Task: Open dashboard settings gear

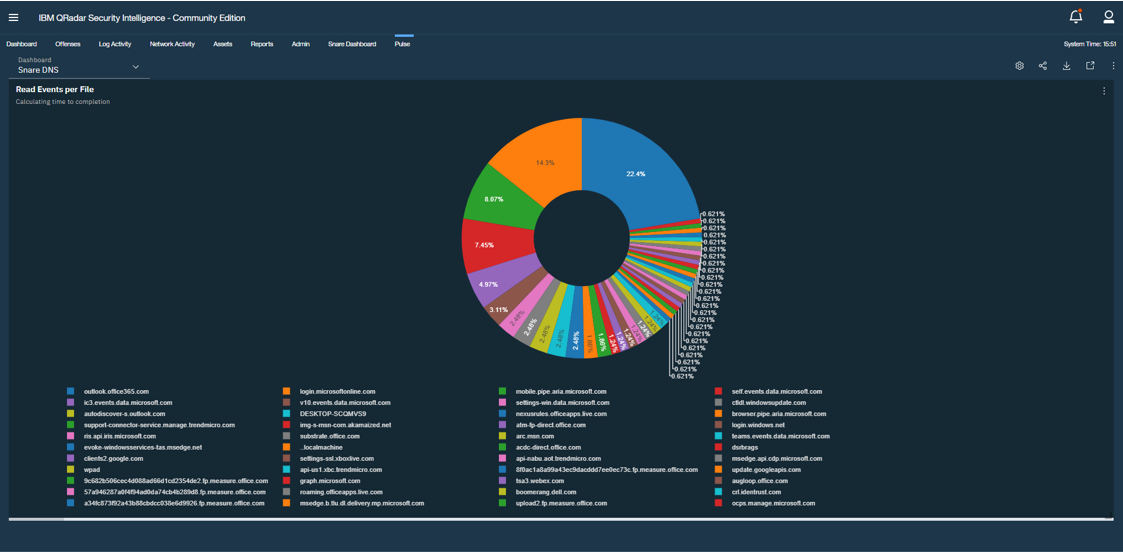Action: (x=1019, y=66)
